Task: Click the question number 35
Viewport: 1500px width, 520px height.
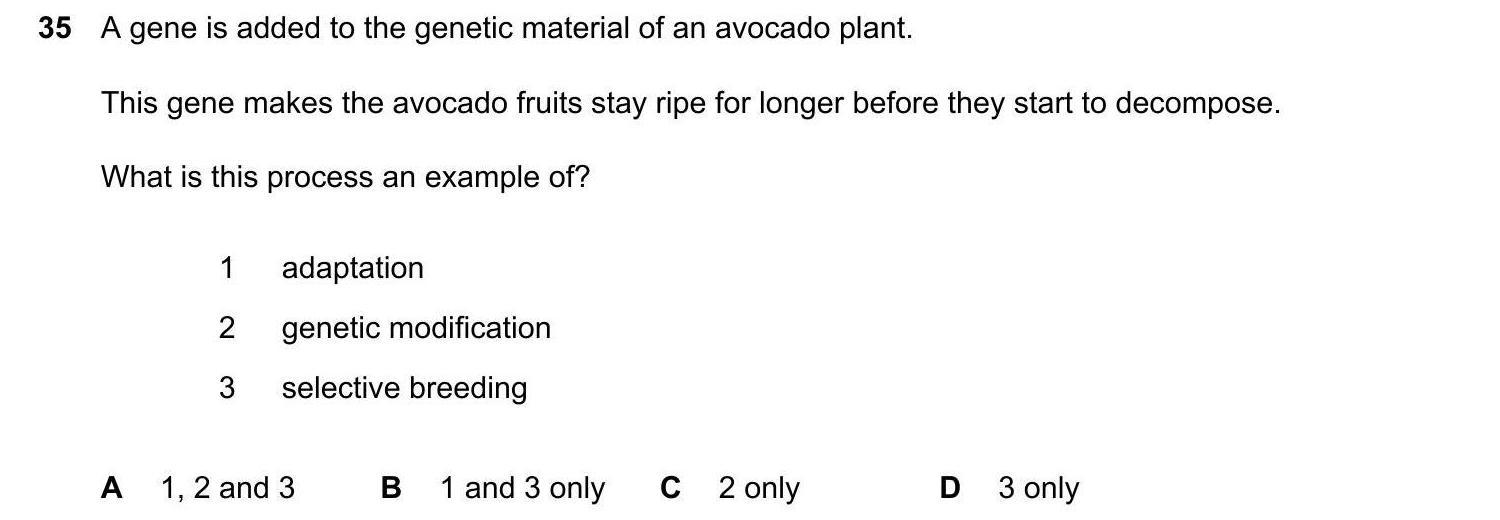Action: pyautogui.click(x=55, y=29)
